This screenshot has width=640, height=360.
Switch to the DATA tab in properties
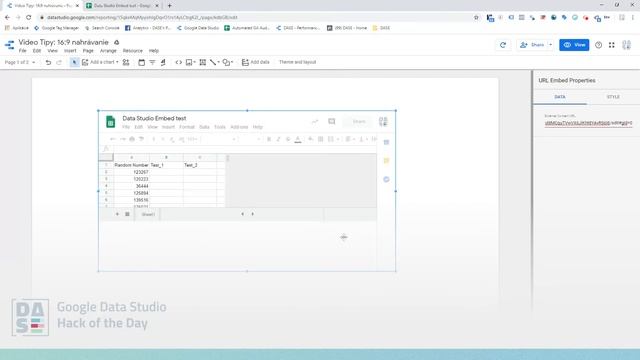560,97
